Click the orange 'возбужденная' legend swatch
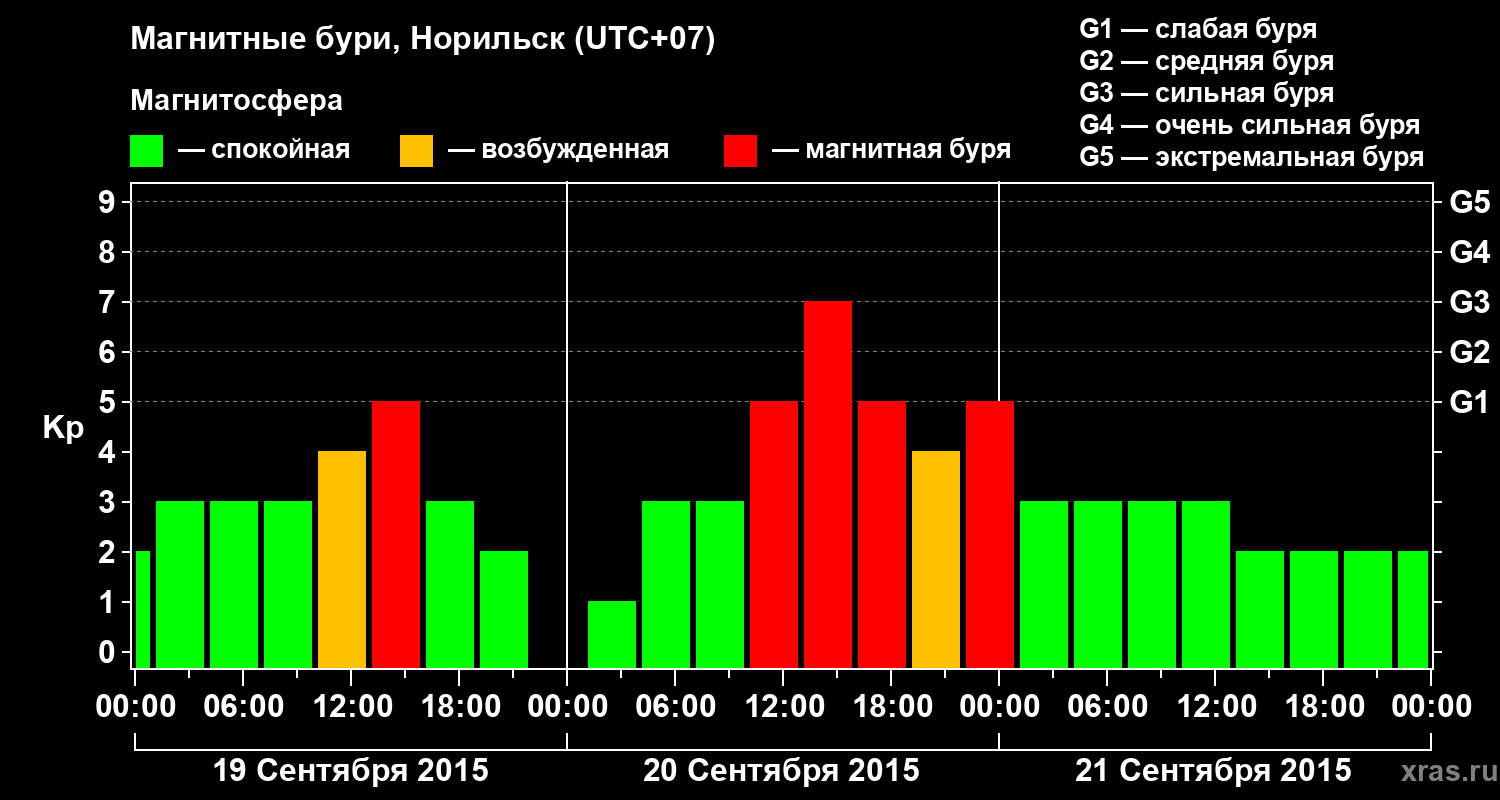The width and height of the screenshot is (1500, 800). click(x=416, y=151)
